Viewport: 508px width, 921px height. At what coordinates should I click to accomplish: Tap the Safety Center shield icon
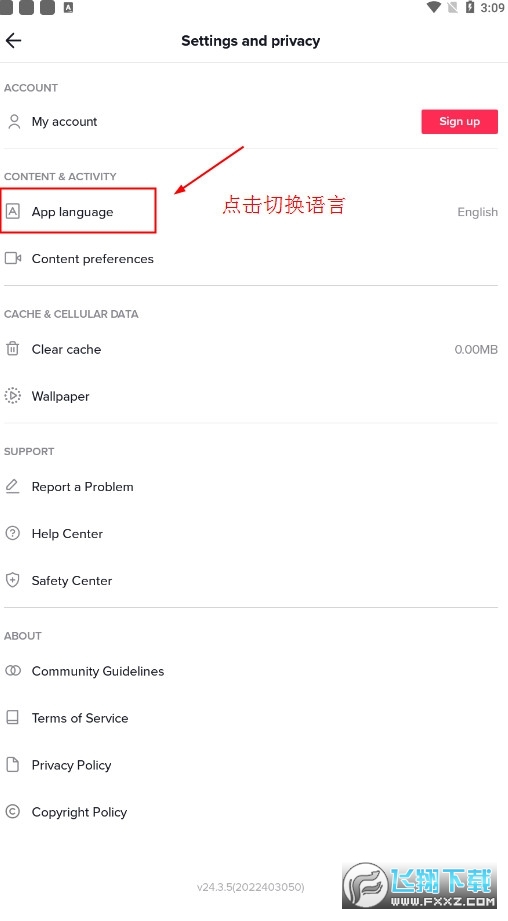pyautogui.click(x=12, y=580)
